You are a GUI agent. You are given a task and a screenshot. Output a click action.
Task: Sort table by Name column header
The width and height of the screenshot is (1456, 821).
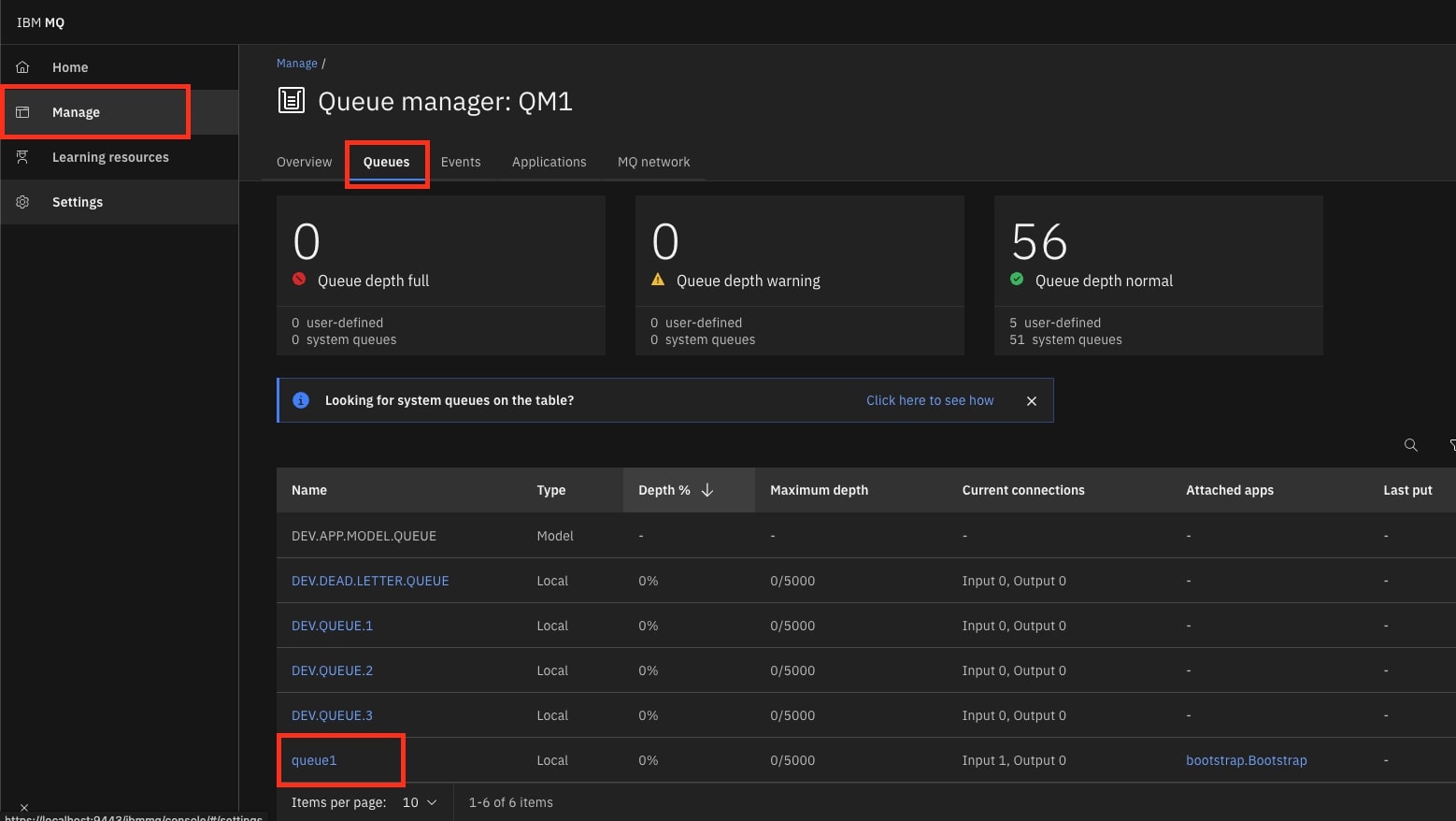[309, 490]
